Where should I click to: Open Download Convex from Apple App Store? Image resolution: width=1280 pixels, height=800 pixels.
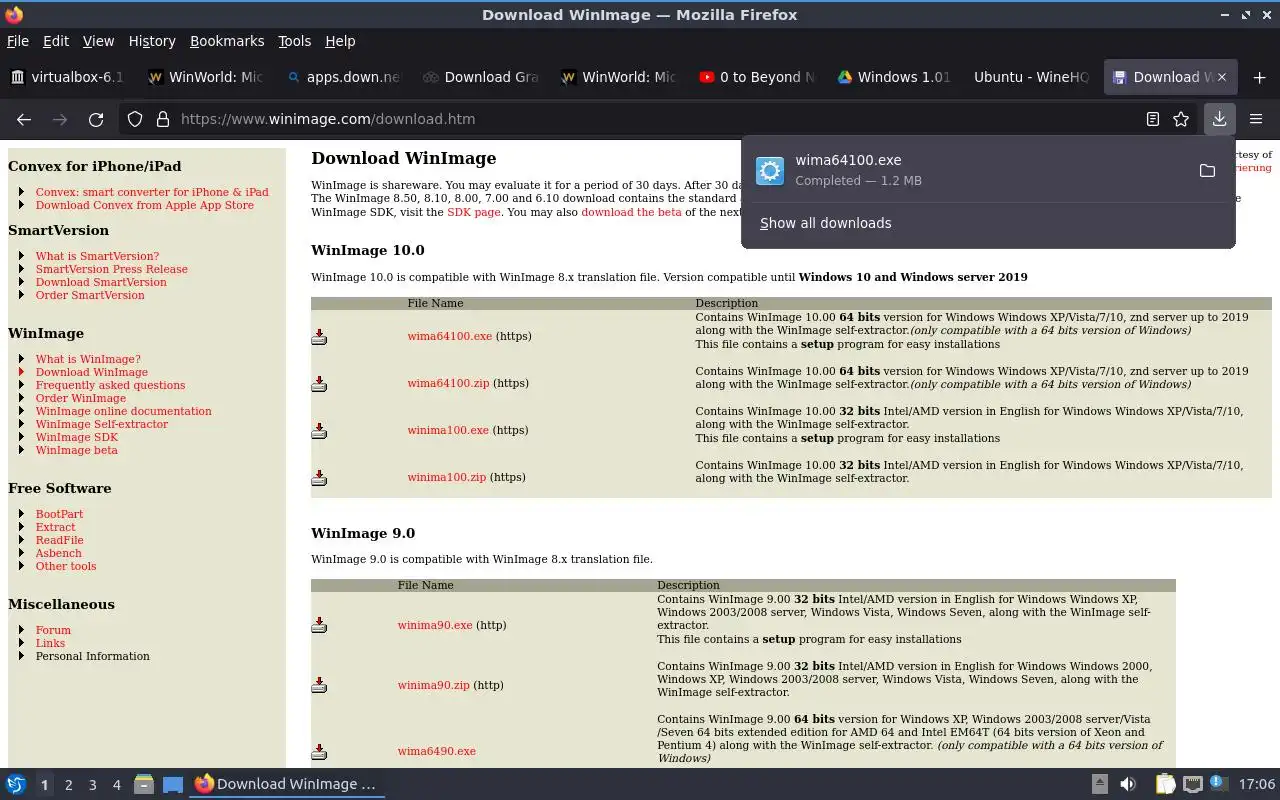click(144, 205)
